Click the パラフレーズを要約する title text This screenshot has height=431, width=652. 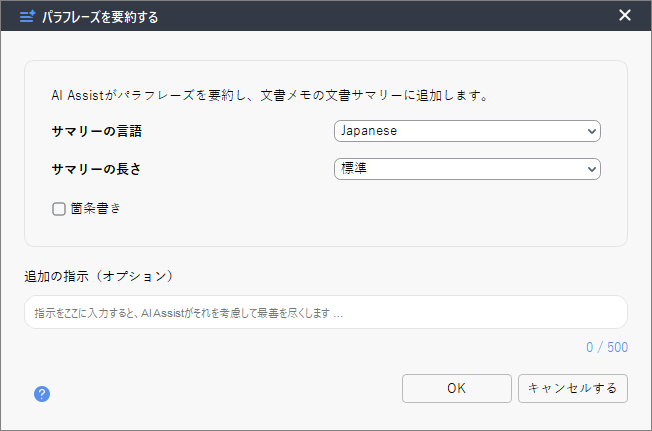click(100, 17)
